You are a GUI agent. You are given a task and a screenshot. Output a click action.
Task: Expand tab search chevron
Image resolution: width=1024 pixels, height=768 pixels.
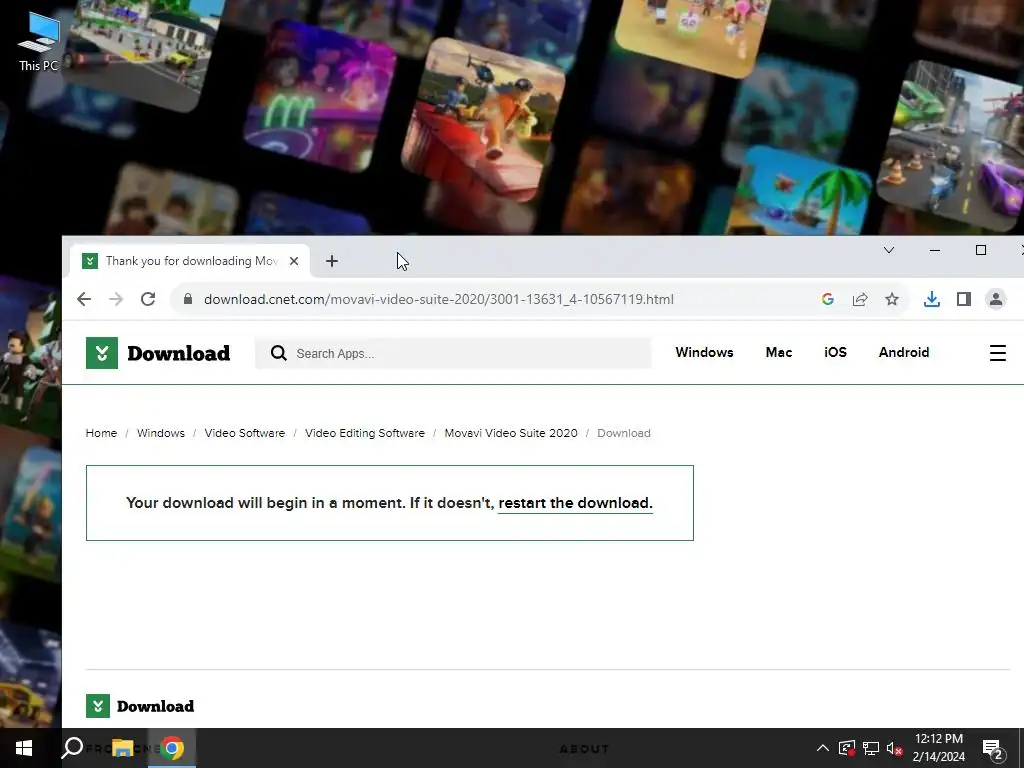[x=889, y=250]
